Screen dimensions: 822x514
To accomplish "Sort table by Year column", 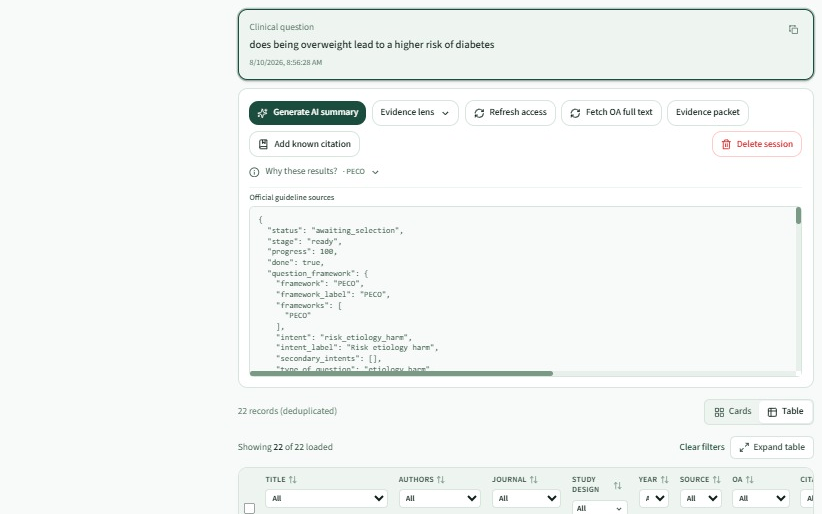I will click(664, 480).
